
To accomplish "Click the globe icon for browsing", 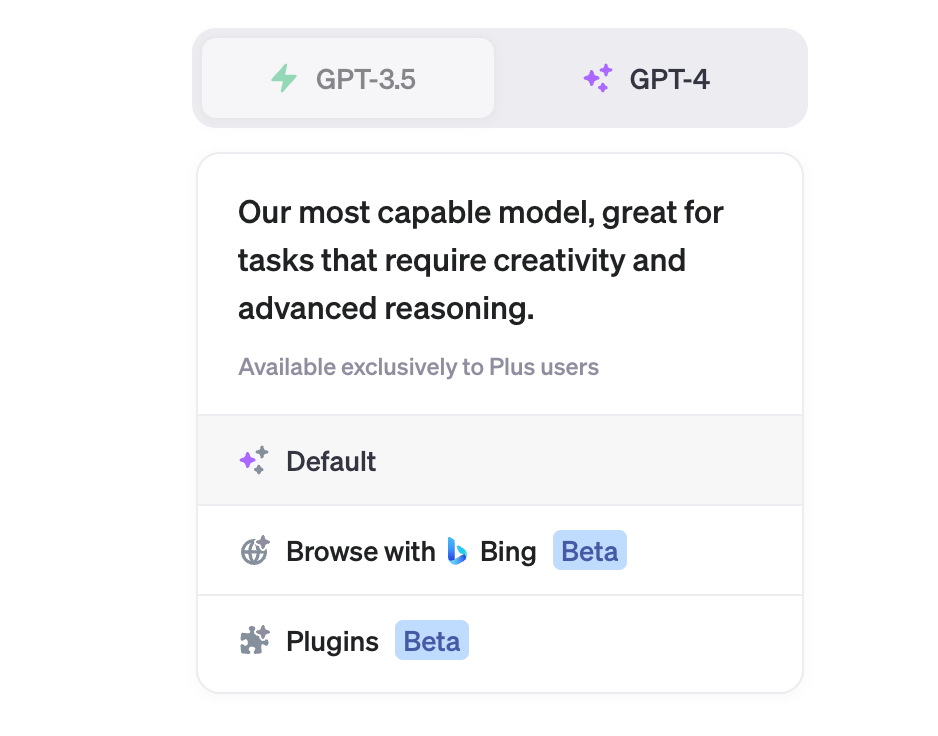I will tap(255, 551).
